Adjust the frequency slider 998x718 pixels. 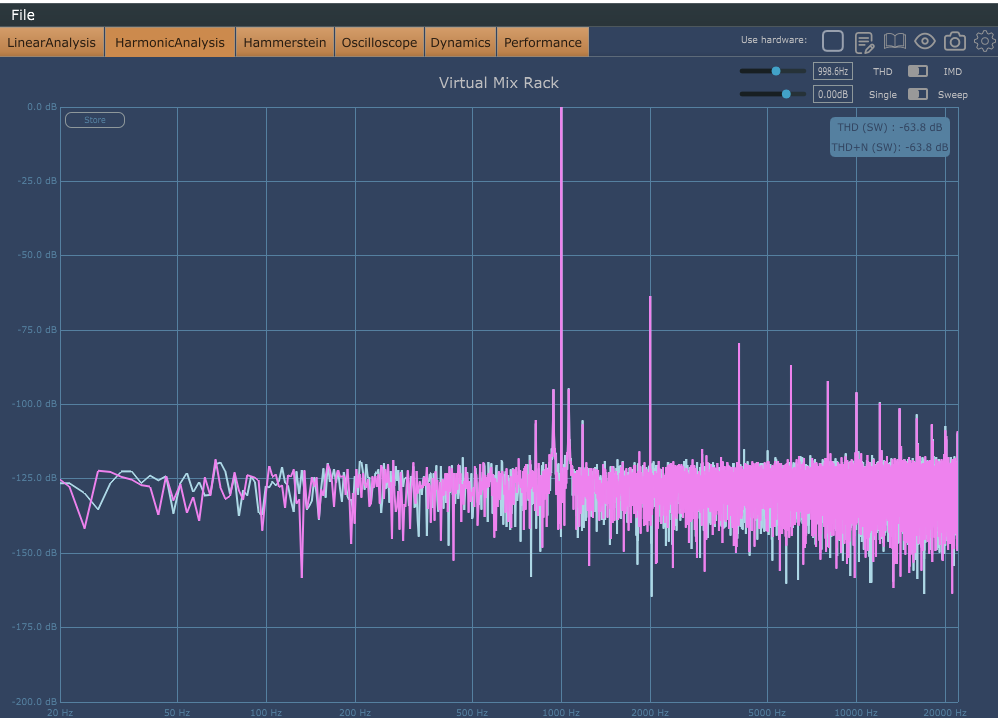coord(772,71)
